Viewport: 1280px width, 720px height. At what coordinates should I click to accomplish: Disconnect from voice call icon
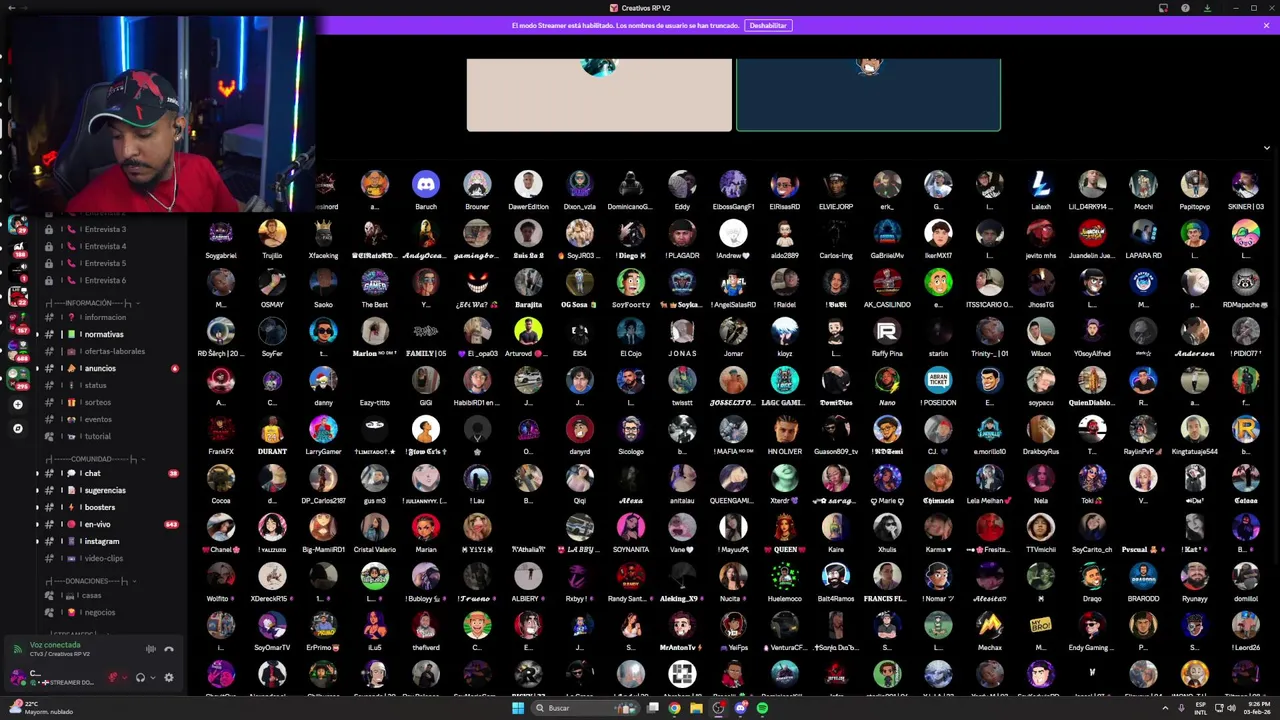click(x=169, y=649)
